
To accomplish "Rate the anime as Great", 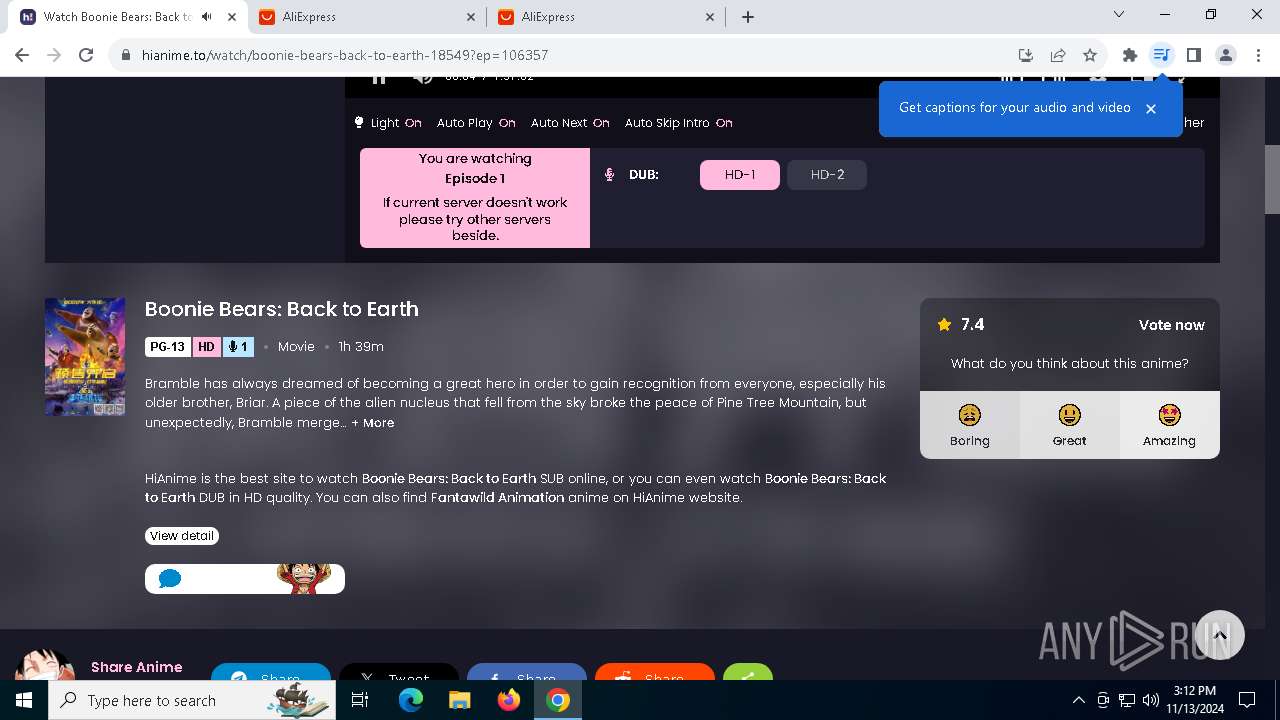I will coord(1069,425).
